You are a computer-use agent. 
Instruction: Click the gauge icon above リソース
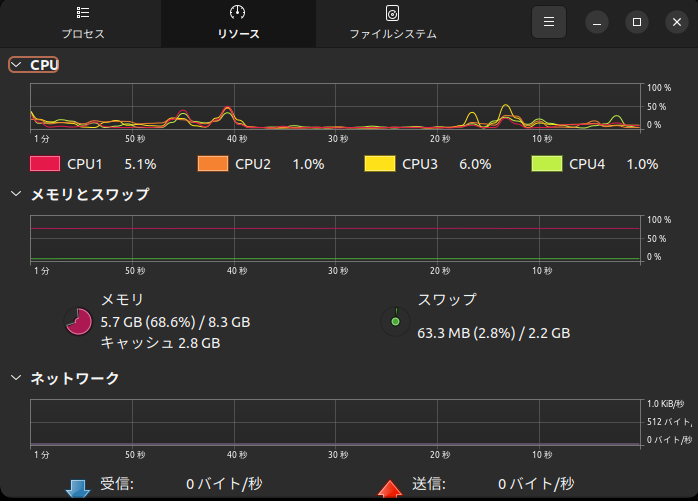point(237,12)
